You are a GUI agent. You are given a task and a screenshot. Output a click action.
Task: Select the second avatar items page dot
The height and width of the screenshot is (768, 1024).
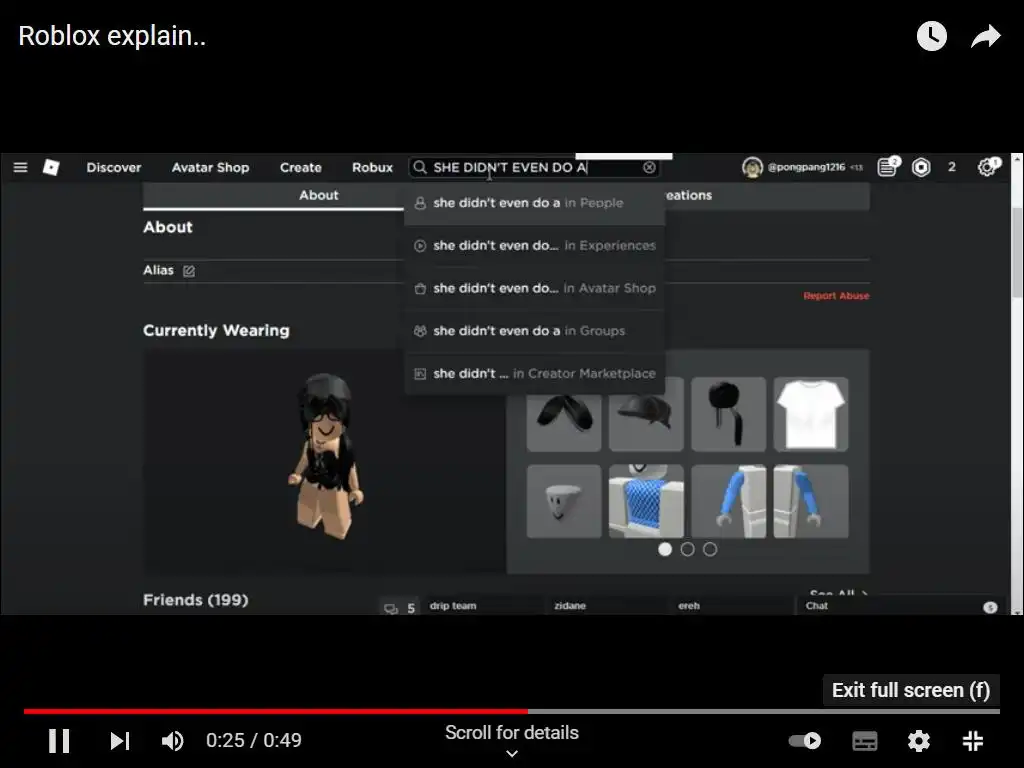pos(687,549)
